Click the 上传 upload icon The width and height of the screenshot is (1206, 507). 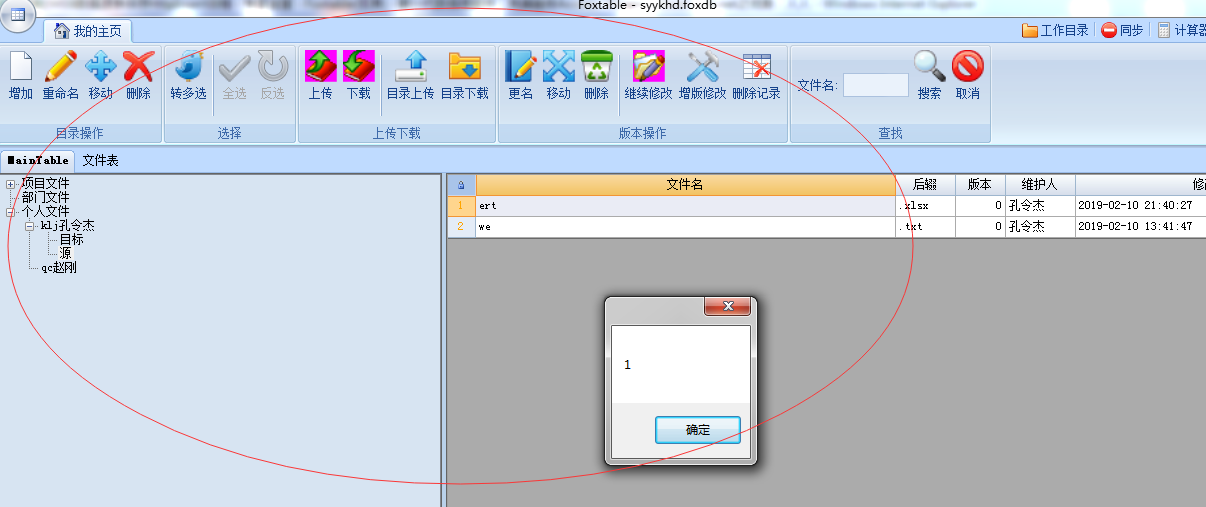[x=320, y=66]
